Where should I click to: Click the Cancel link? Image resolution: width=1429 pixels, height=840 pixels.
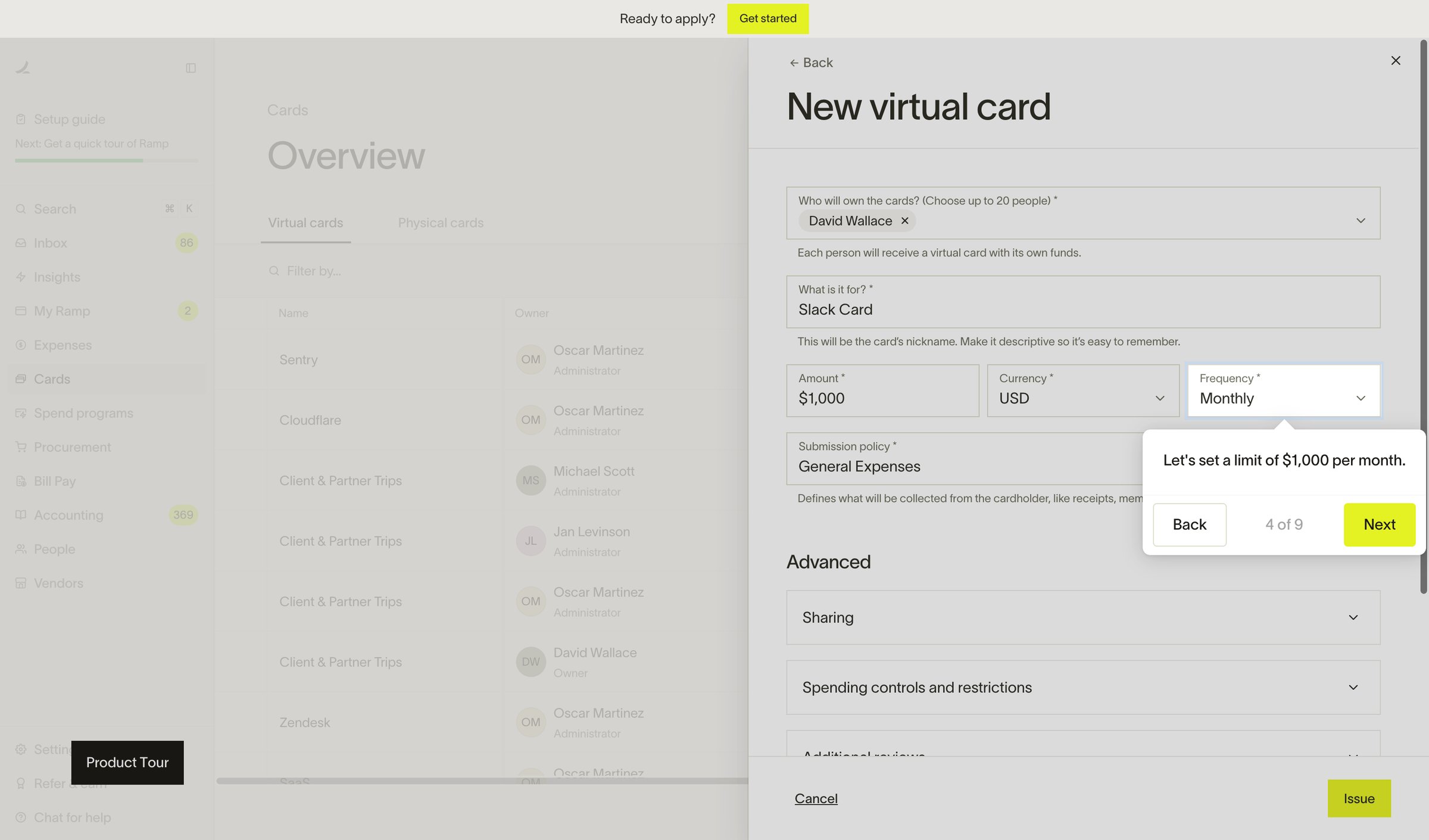(816, 798)
